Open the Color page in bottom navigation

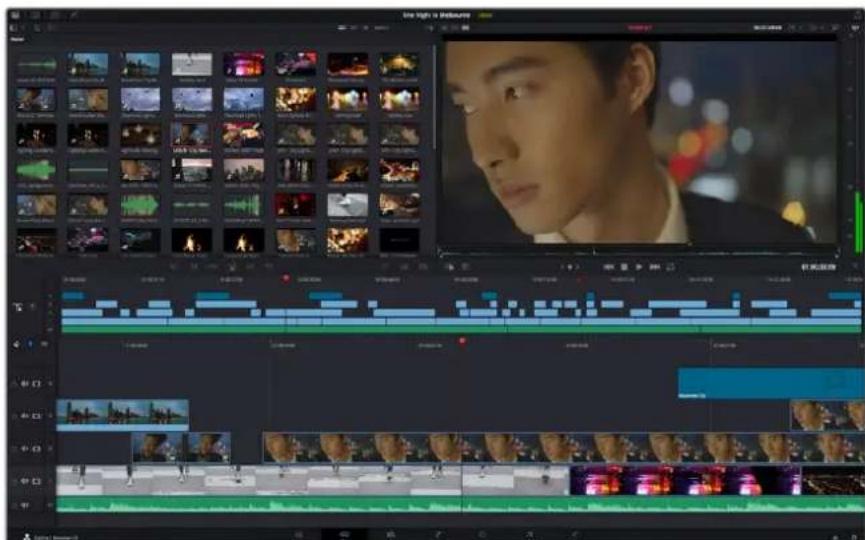coord(483,534)
